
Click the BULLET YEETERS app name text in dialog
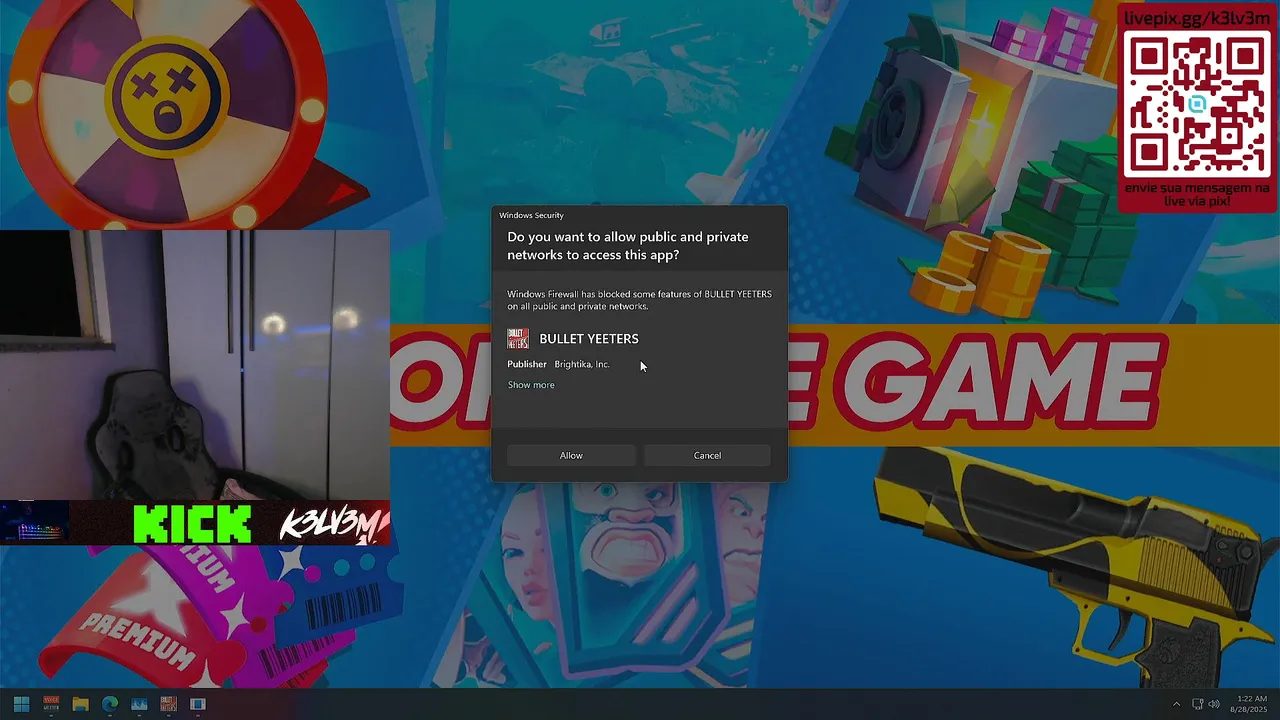(589, 339)
